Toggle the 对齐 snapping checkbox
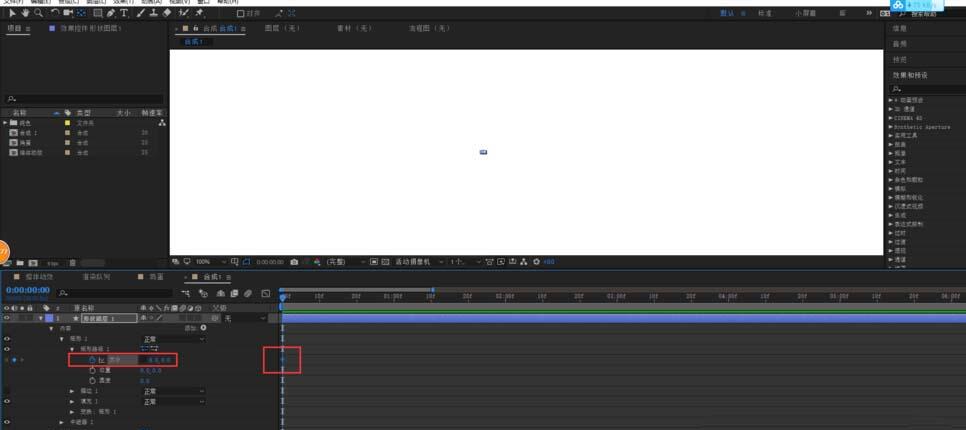 (240, 13)
